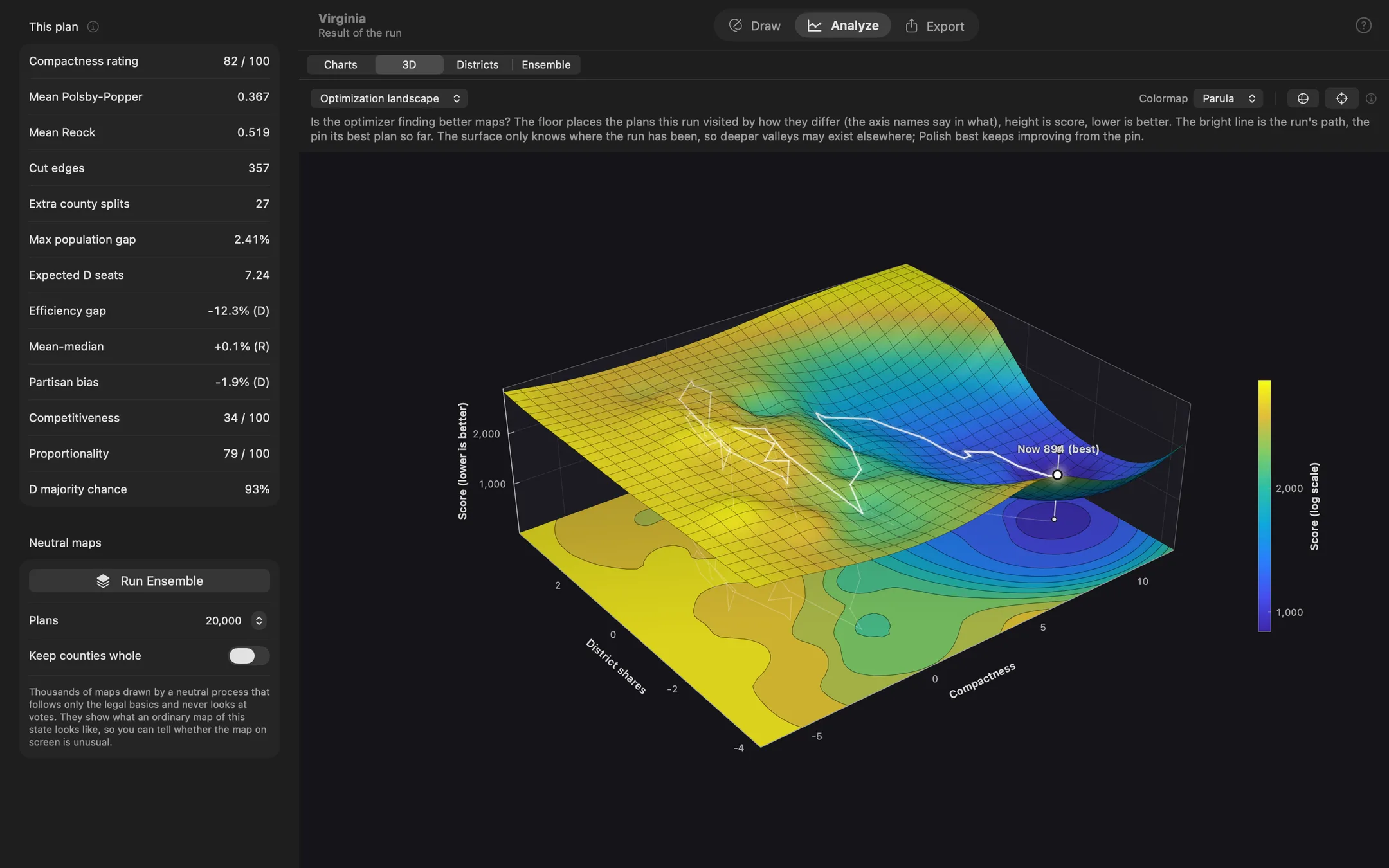
Task: Click the Competitiveness 34 / 100 value
Action: coord(246,418)
